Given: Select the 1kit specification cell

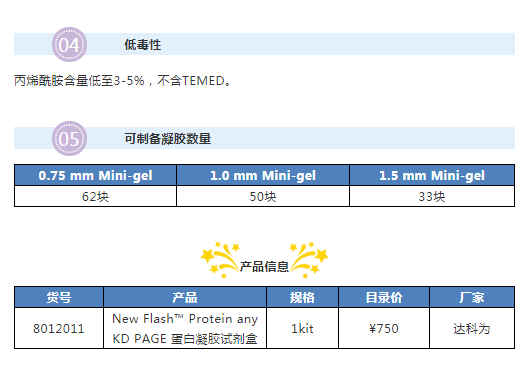Looking at the screenshot, I should click(x=302, y=328).
